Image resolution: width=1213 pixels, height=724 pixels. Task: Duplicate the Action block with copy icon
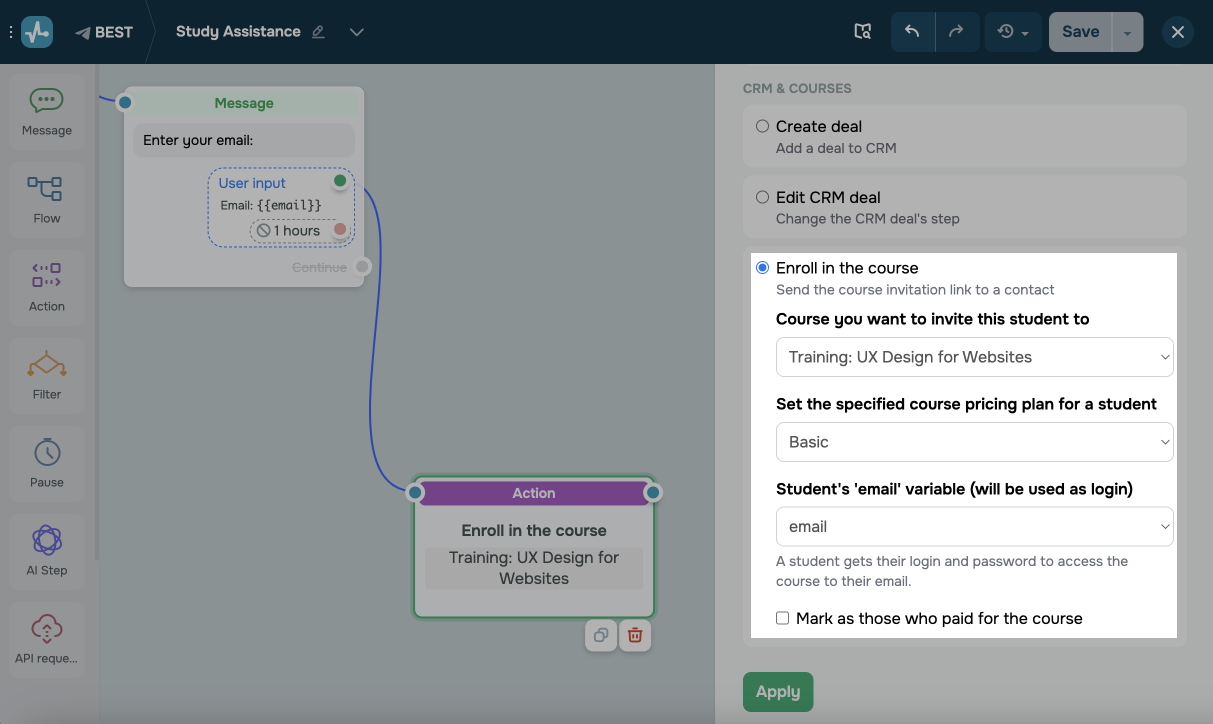[601, 635]
